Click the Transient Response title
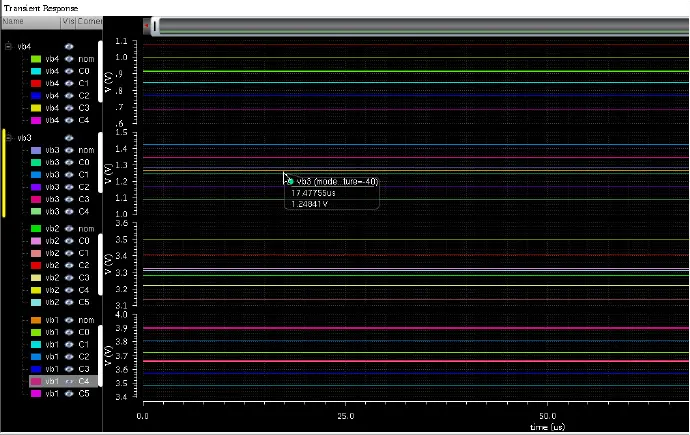 point(41,8)
